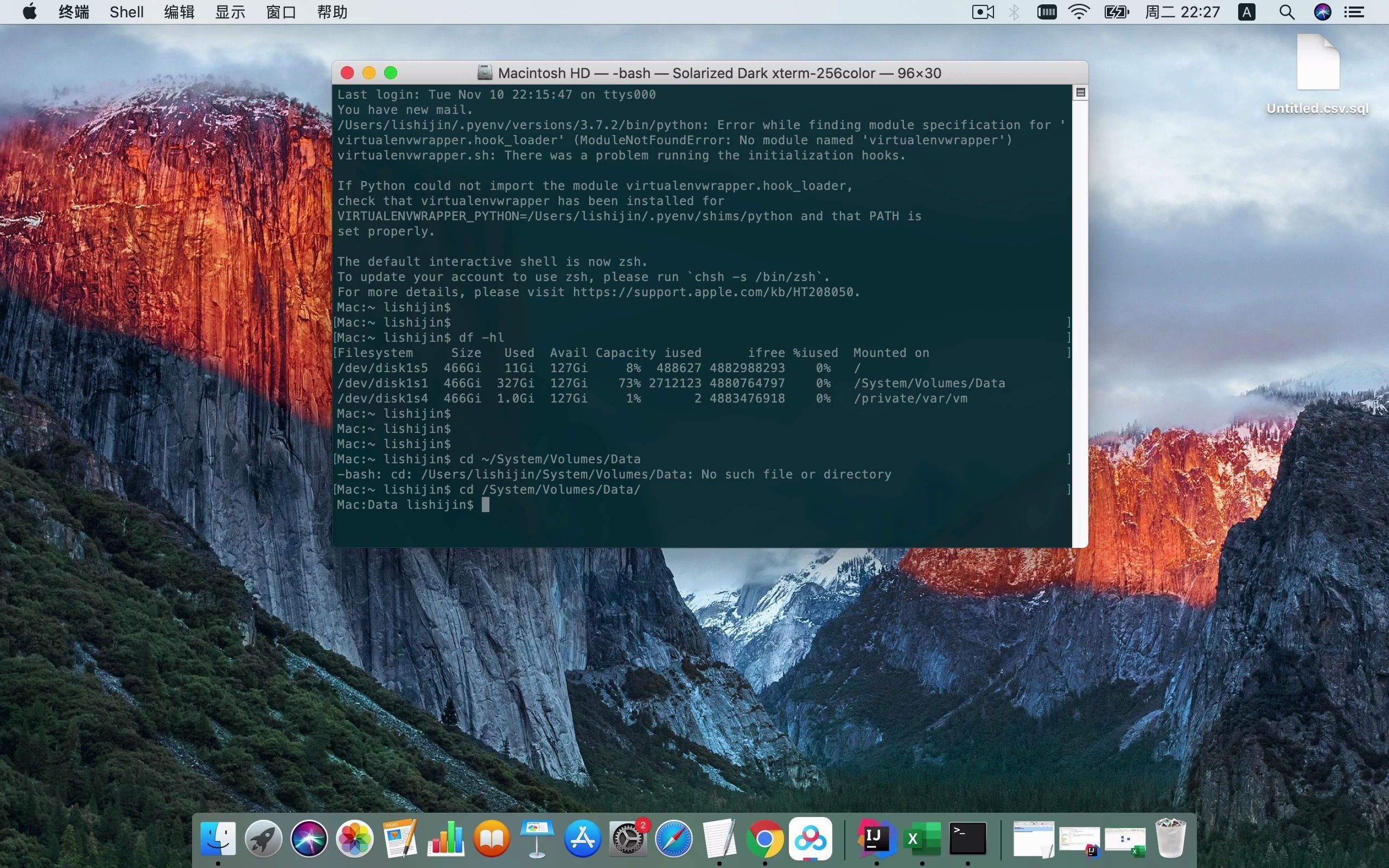Open the Photos app in Dock
This screenshot has height=868, width=1389.
355,839
